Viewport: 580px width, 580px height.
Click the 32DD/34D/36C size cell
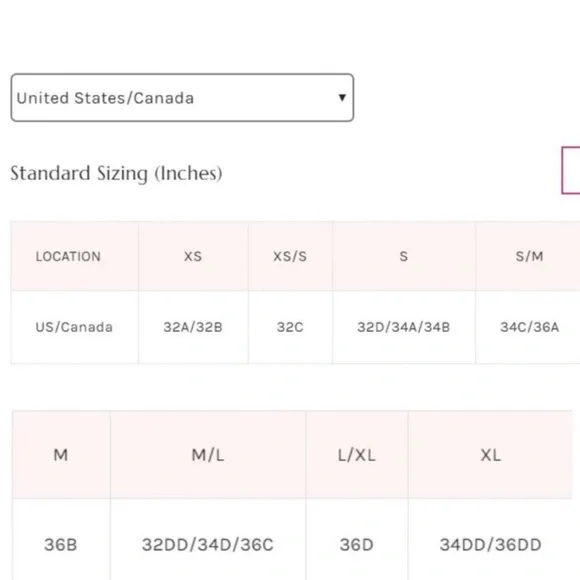tap(208, 544)
